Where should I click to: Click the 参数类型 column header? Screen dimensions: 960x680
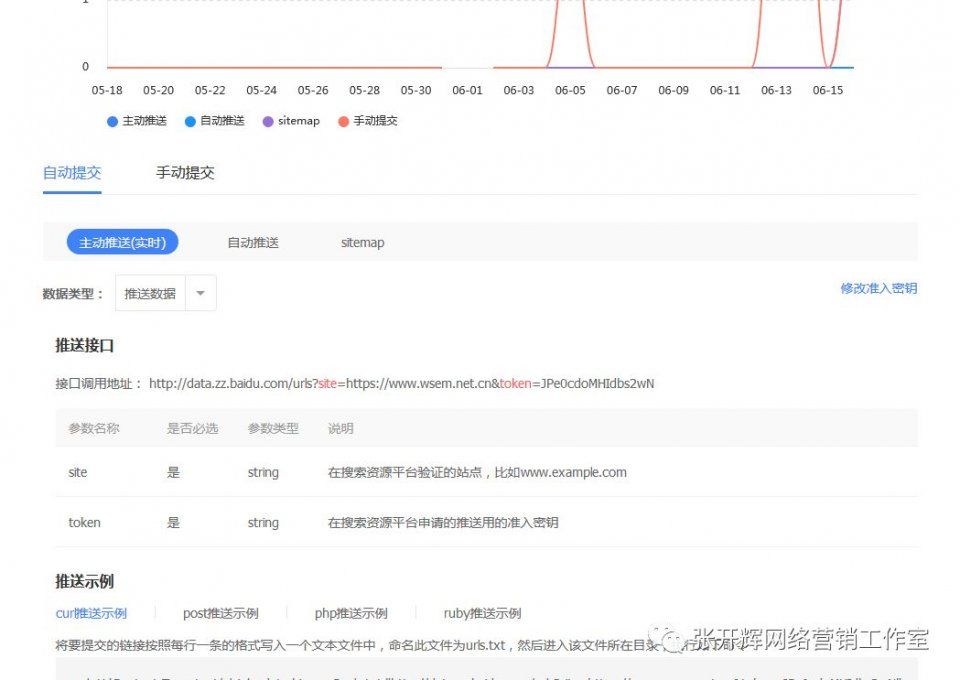273,428
